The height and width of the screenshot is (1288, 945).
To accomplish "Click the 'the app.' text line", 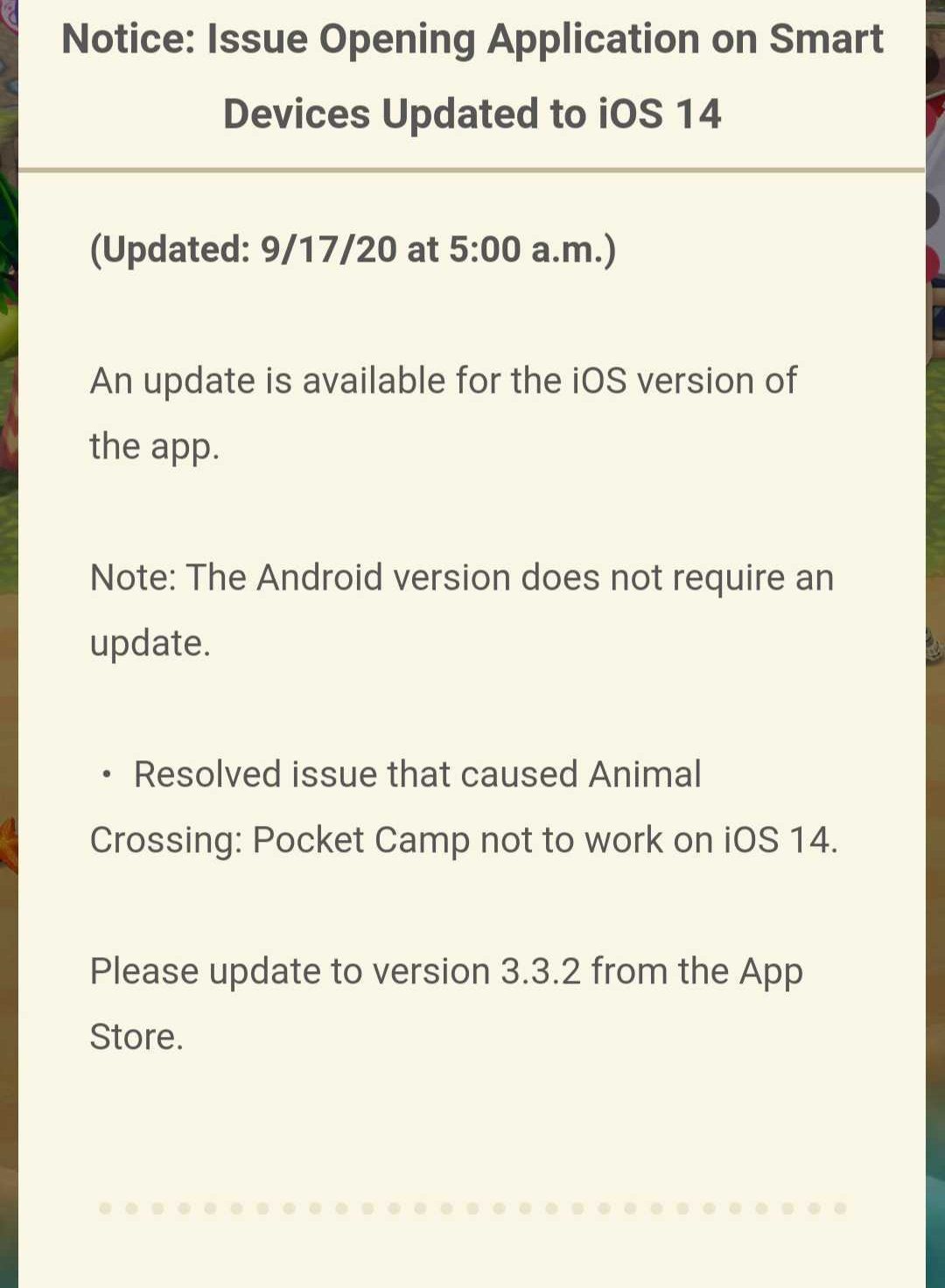I will 154,447.
